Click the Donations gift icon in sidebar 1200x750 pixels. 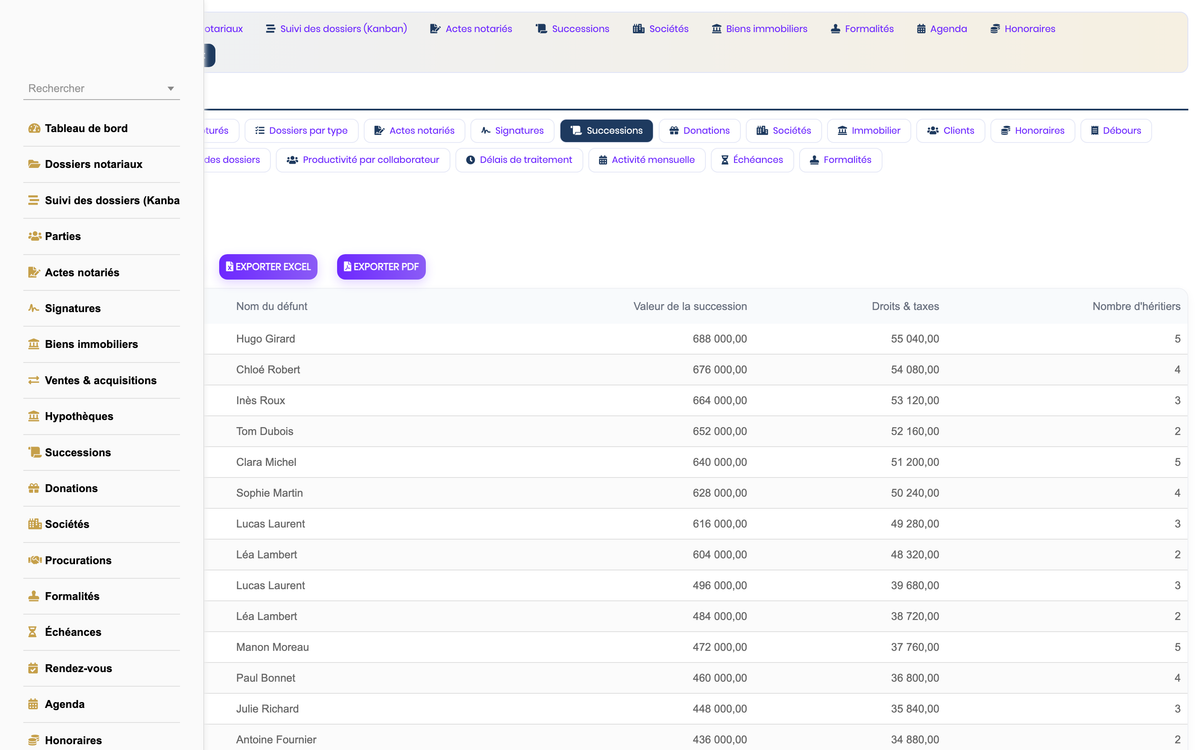pyautogui.click(x=34, y=488)
